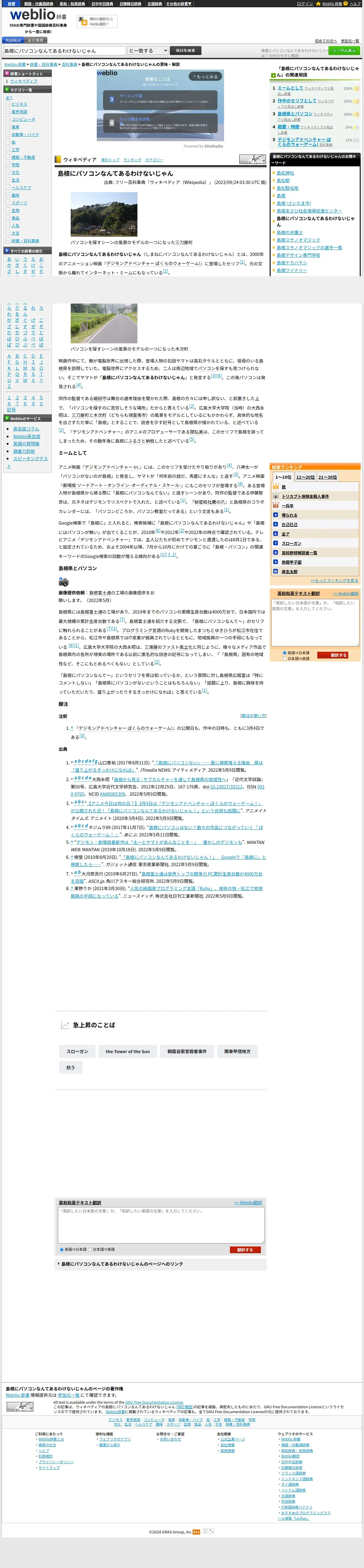Click the trending chip the Tower of the Sun
Viewport: 364px width, 1568px height.
pyautogui.click(x=128, y=1051)
